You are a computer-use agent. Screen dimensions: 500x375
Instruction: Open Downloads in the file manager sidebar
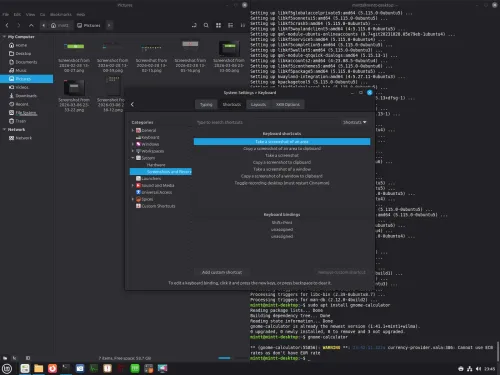click(27, 96)
